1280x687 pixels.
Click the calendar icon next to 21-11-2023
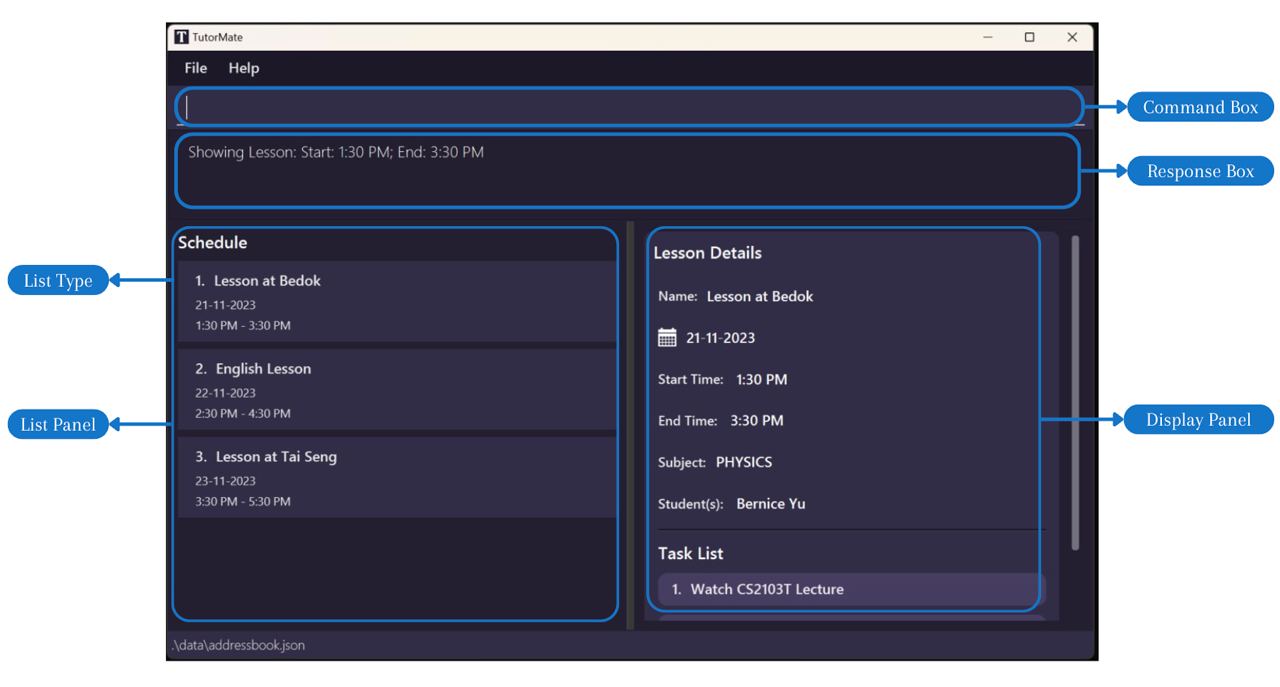click(667, 338)
